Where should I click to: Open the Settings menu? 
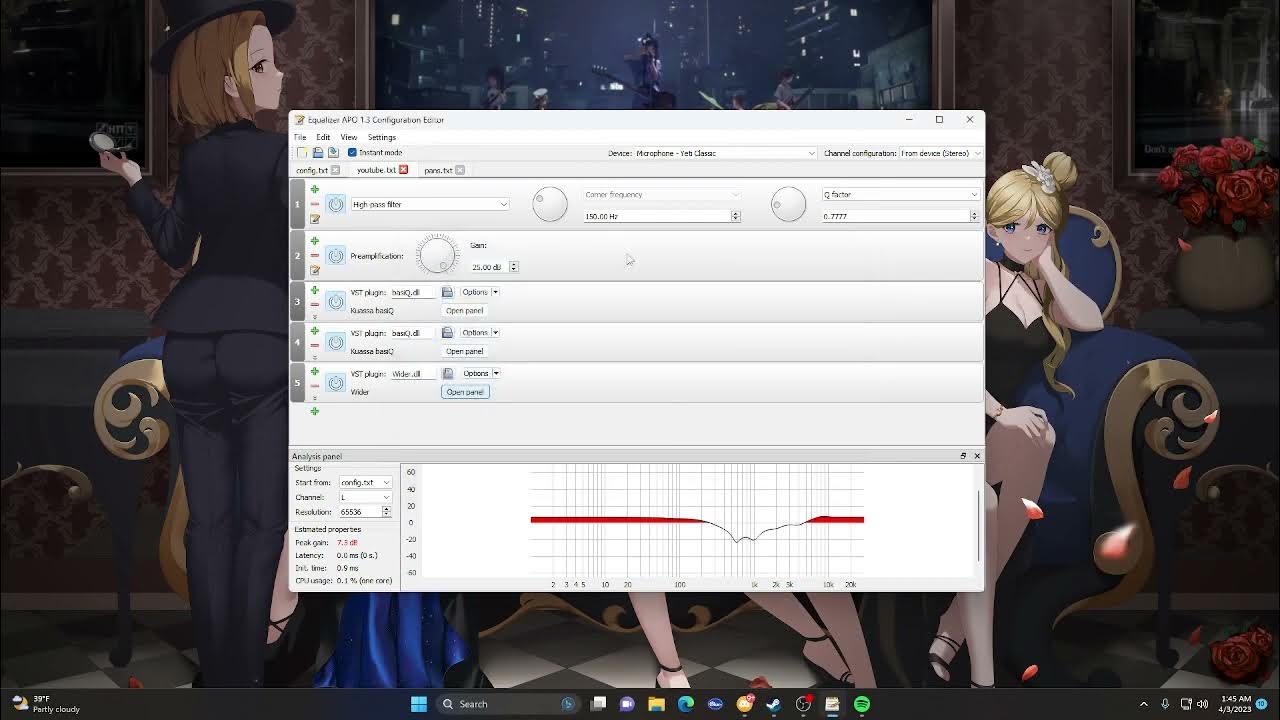point(382,137)
